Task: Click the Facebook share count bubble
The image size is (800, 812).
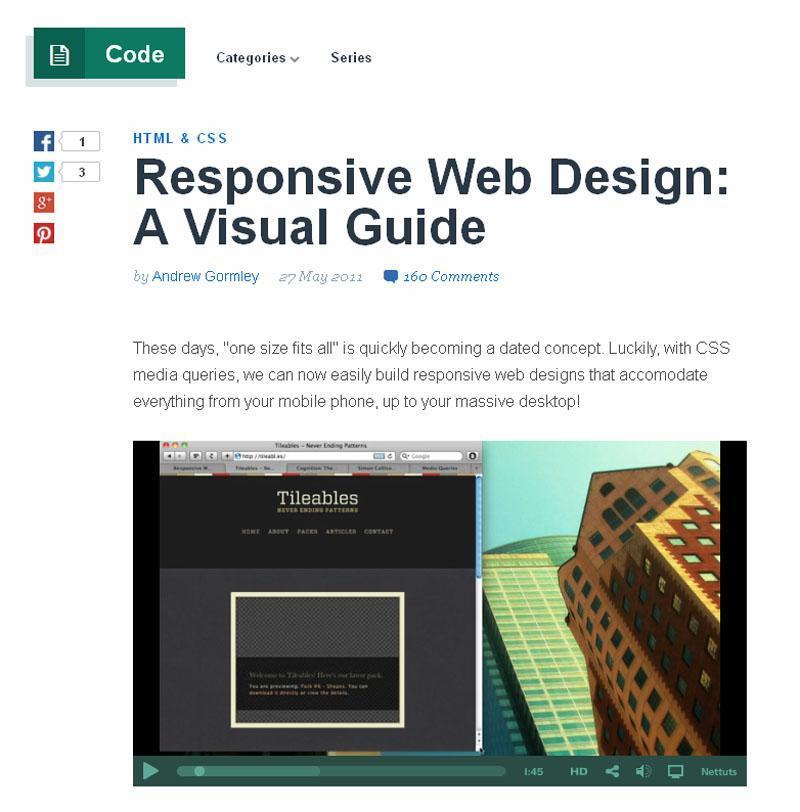Action: pos(81,142)
